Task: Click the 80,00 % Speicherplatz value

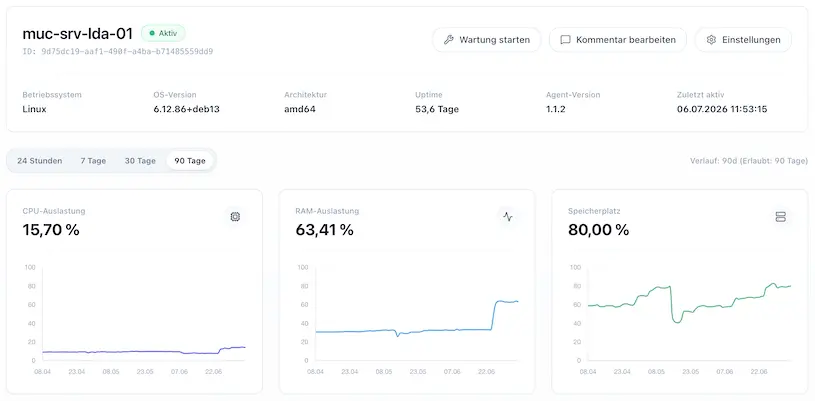Action: point(598,230)
